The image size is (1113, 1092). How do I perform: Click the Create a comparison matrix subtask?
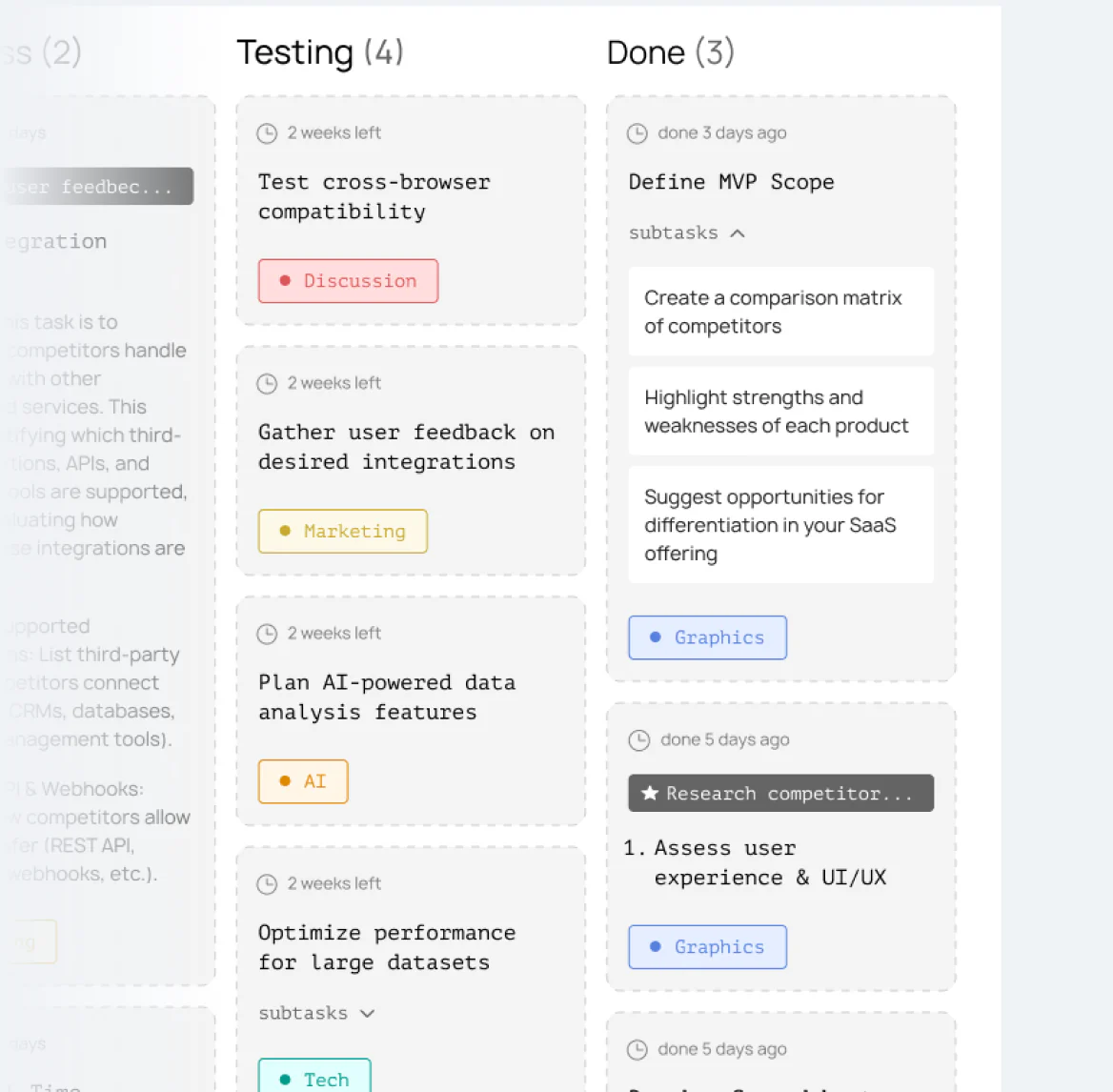pyautogui.click(x=780, y=312)
